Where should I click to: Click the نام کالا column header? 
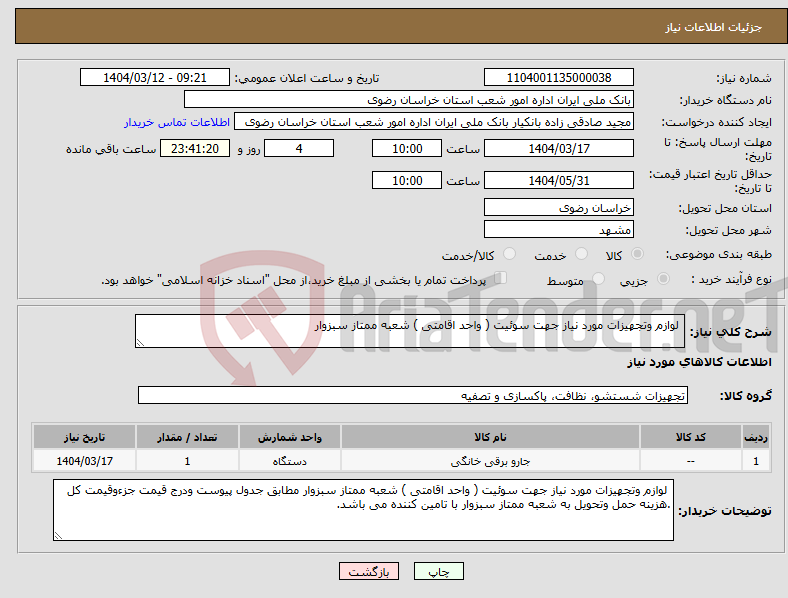click(490, 437)
